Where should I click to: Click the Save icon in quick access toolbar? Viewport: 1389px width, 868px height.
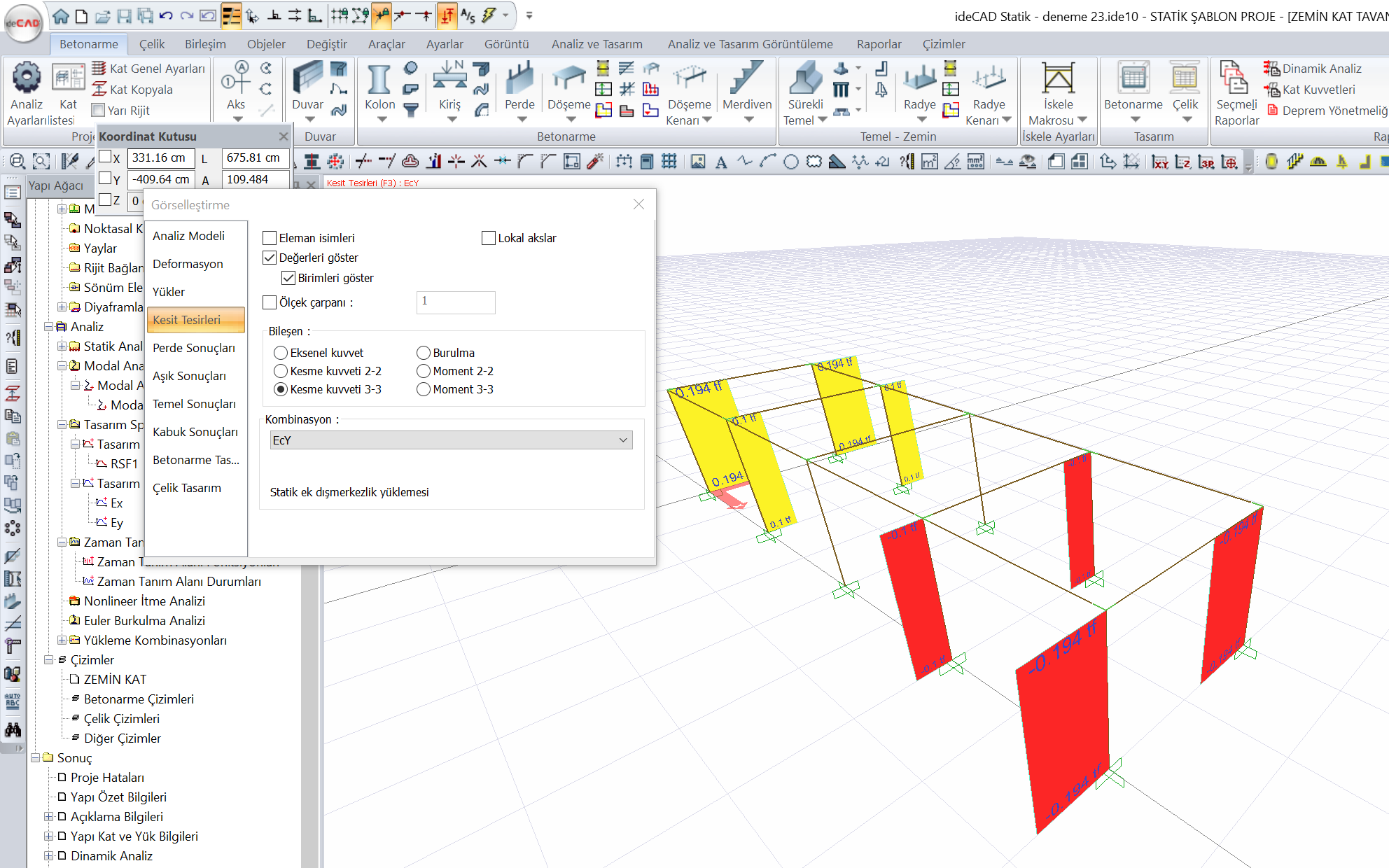(x=124, y=15)
